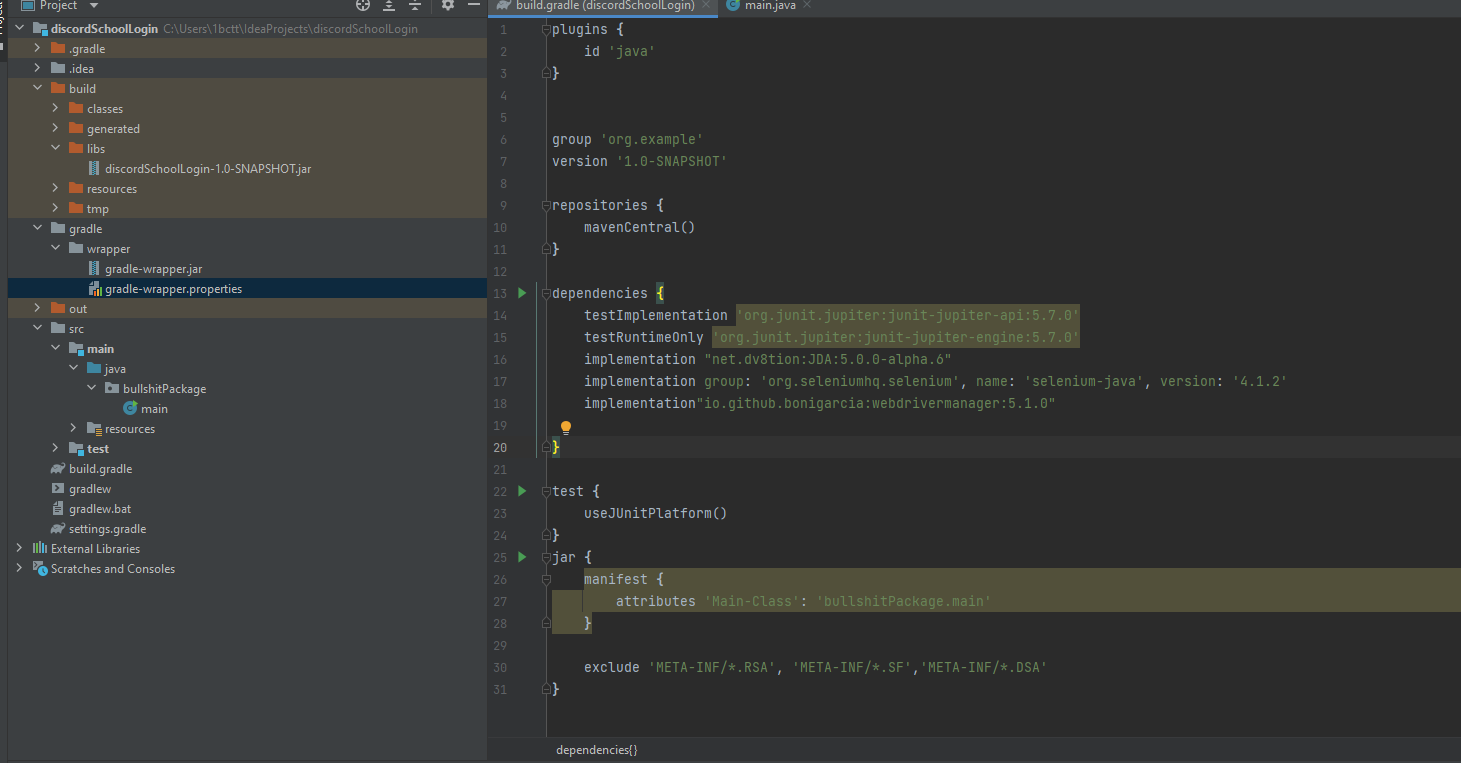Click the gradle-wrapper.jar file icon
The width and height of the screenshot is (1461, 763).
click(x=95, y=269)
